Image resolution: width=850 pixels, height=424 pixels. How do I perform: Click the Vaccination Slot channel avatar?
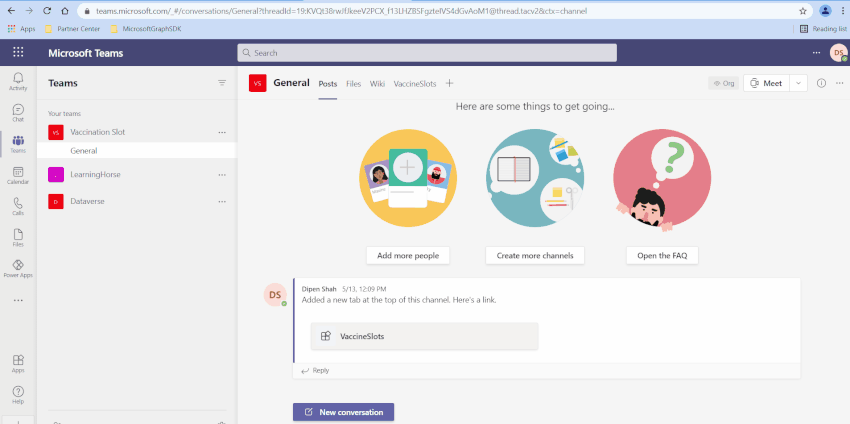pyautogui.click(x=257, y=83)
